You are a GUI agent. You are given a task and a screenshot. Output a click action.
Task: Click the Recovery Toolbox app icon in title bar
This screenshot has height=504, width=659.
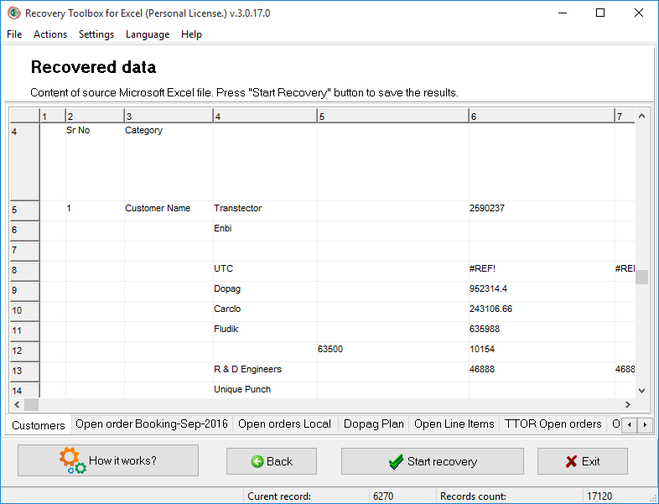14,13
